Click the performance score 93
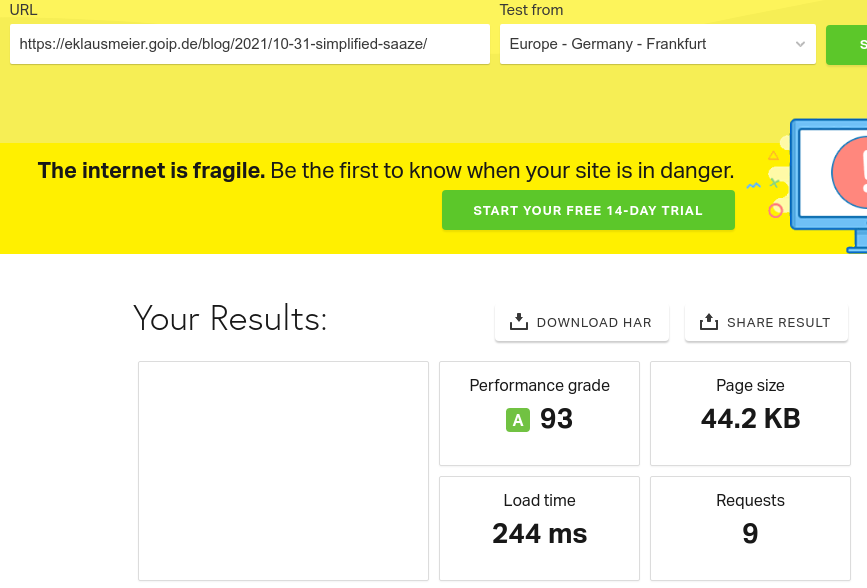Screen dimensions: 867x588 pyautogui.click(x=557, y=419)
